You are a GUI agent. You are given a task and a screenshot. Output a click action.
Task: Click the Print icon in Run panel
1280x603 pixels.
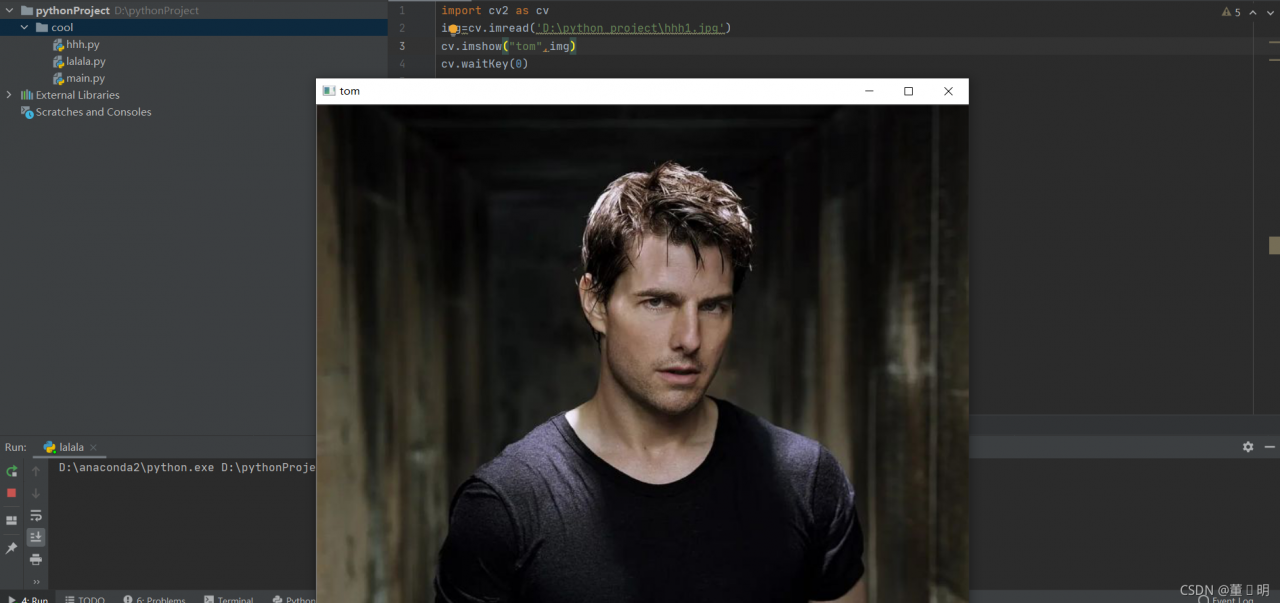(x=36, y=559)
